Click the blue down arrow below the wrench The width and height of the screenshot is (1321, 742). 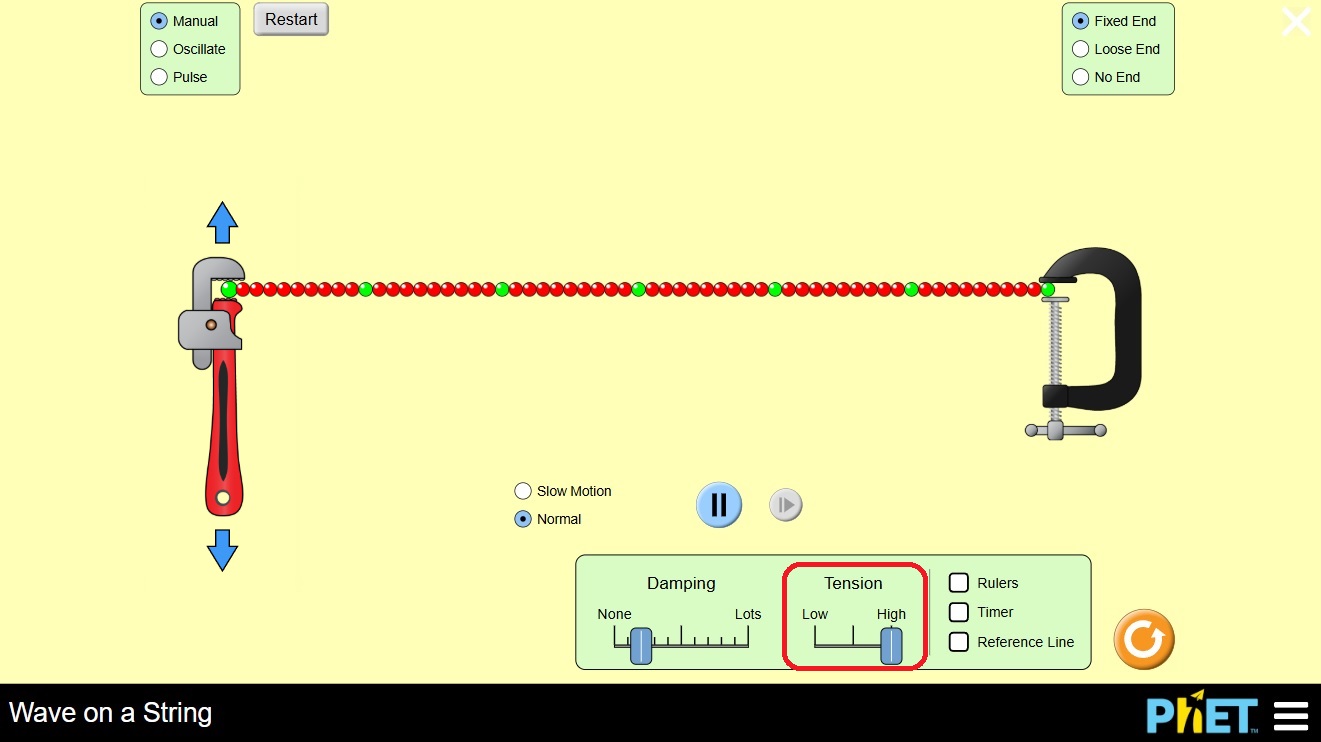[222, 550]
